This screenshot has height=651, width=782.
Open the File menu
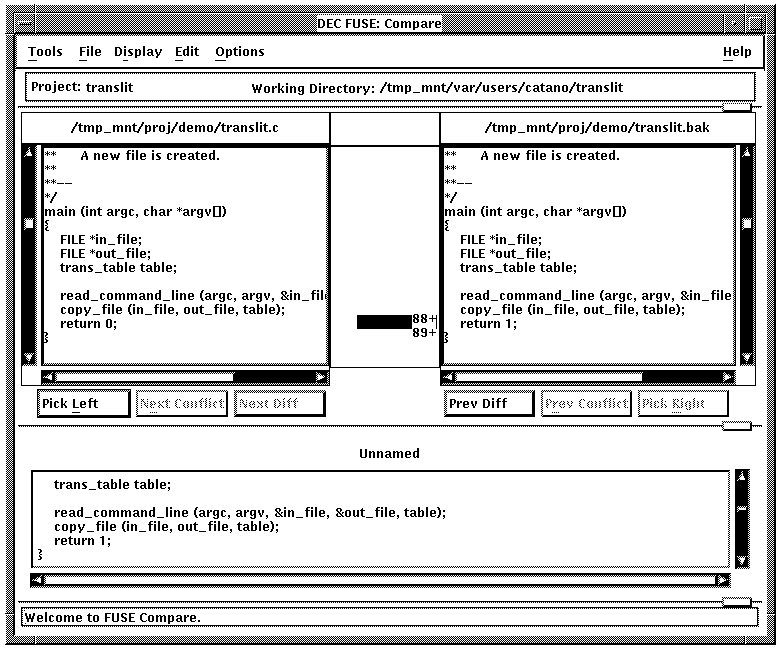coord(90,52)
